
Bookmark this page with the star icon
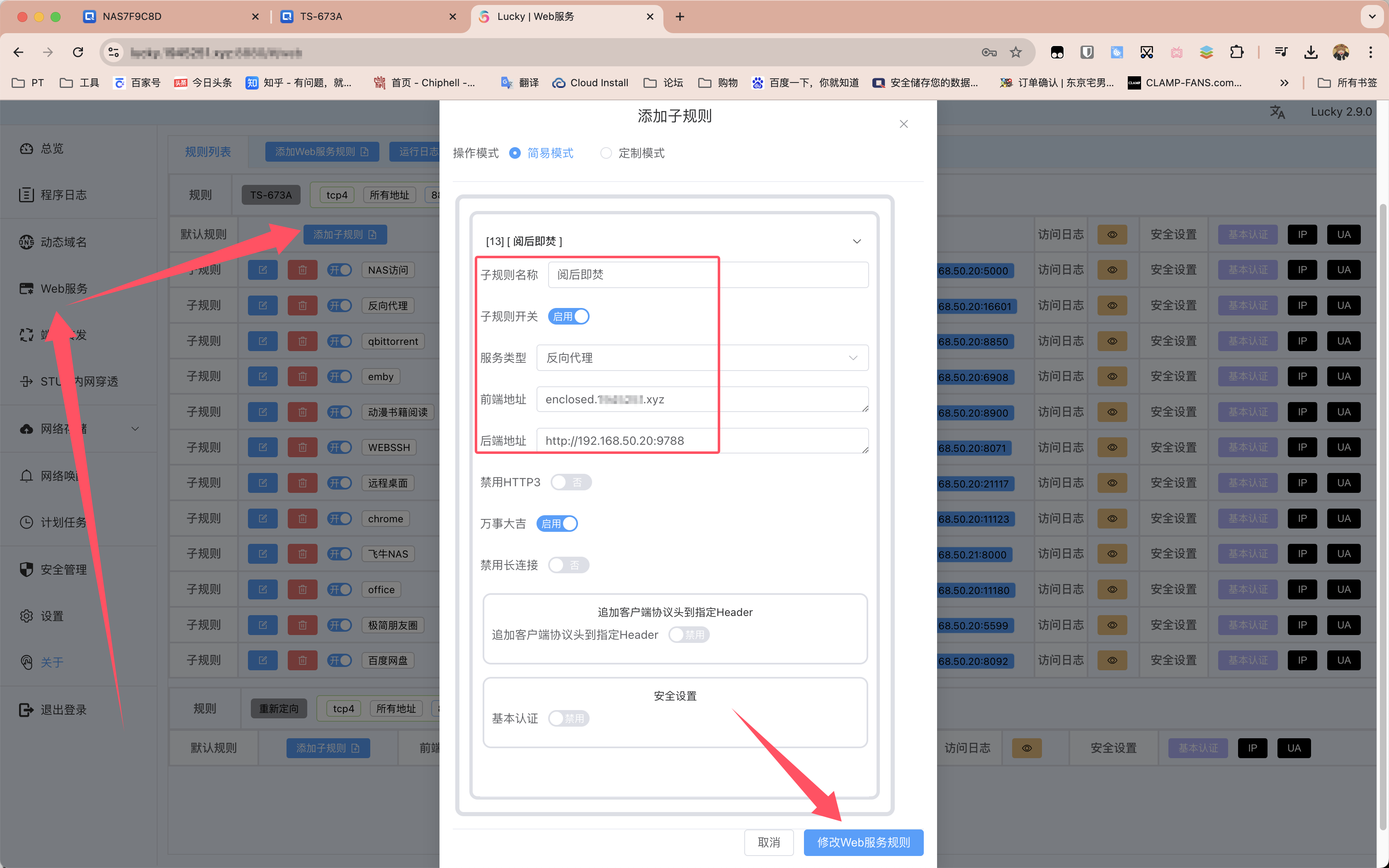[1016, 52]
